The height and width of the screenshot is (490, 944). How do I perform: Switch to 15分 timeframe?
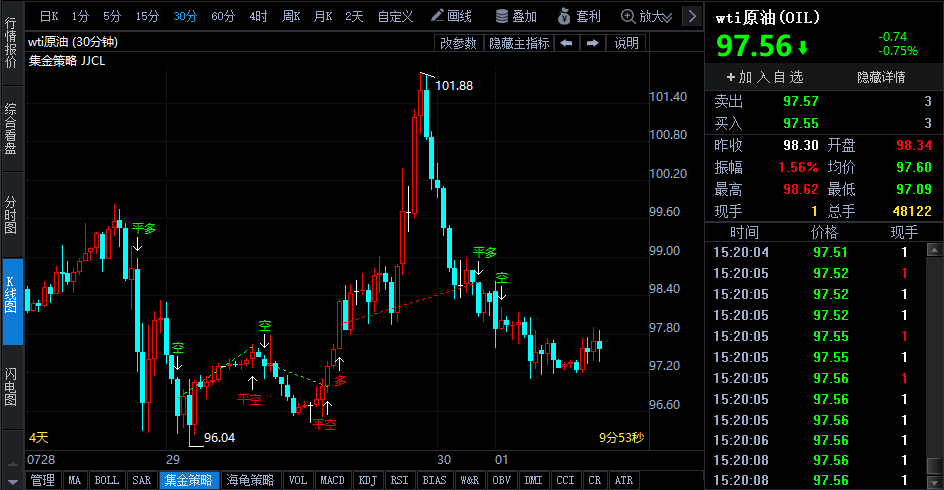pyautogui.click(x=147, y=16)
